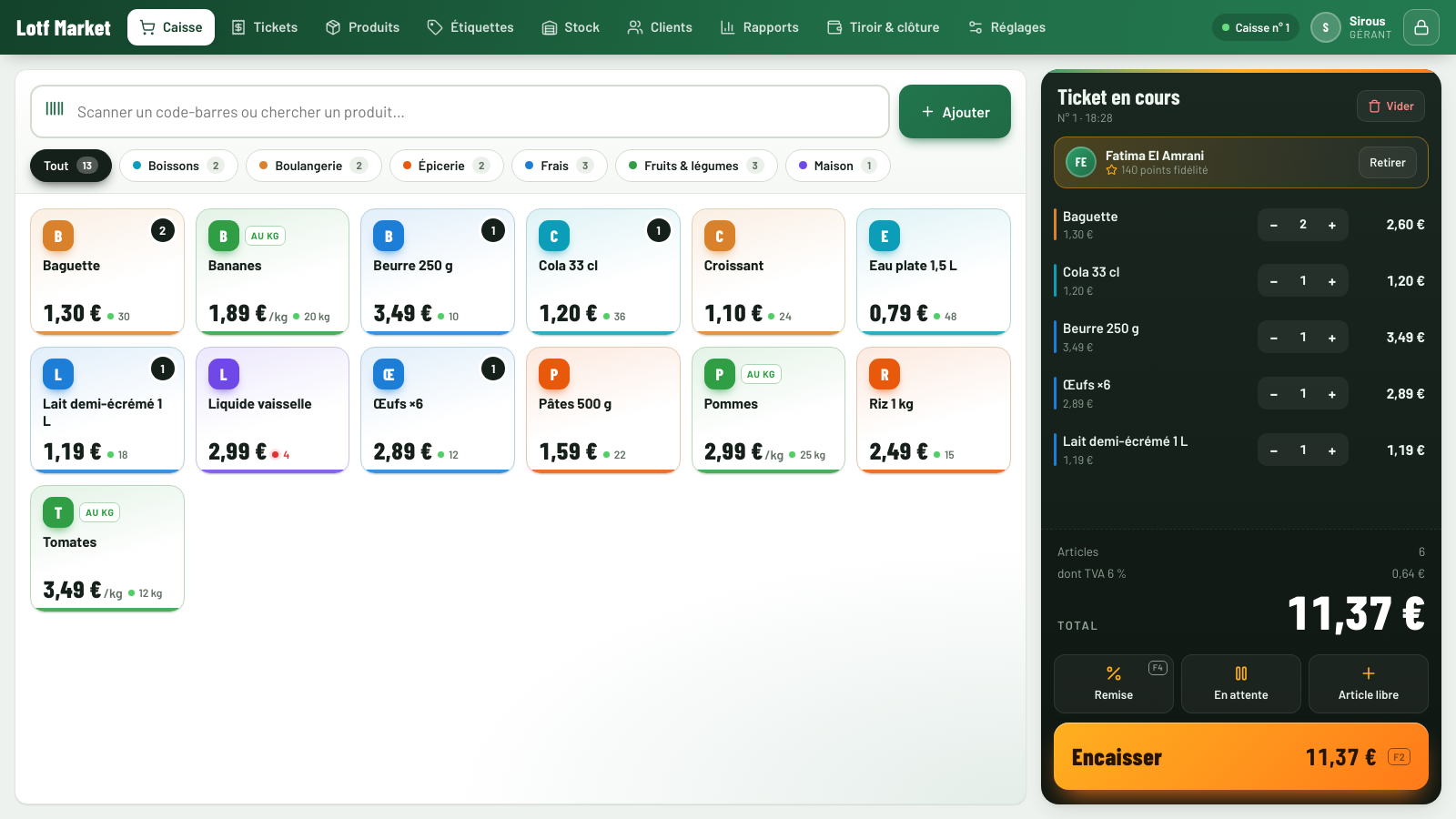
Task: Add the Eau plate 1,5 L card
Action: pos(934,272)
